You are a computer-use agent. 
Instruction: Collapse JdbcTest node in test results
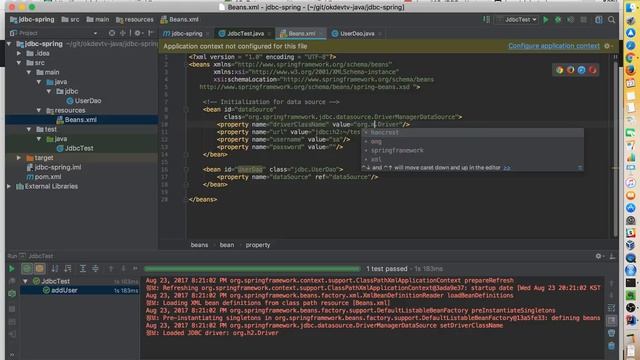25,281
